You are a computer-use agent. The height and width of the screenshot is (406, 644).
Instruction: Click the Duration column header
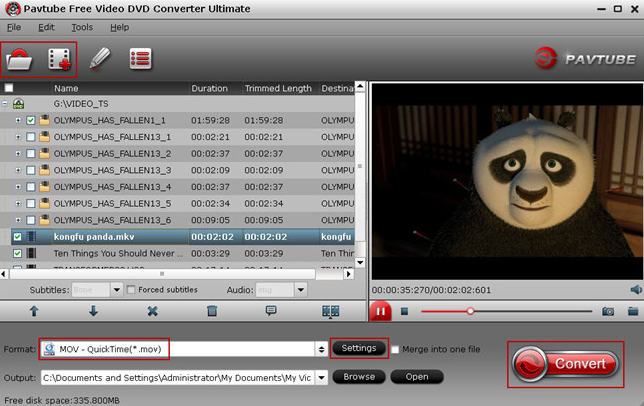215,88
